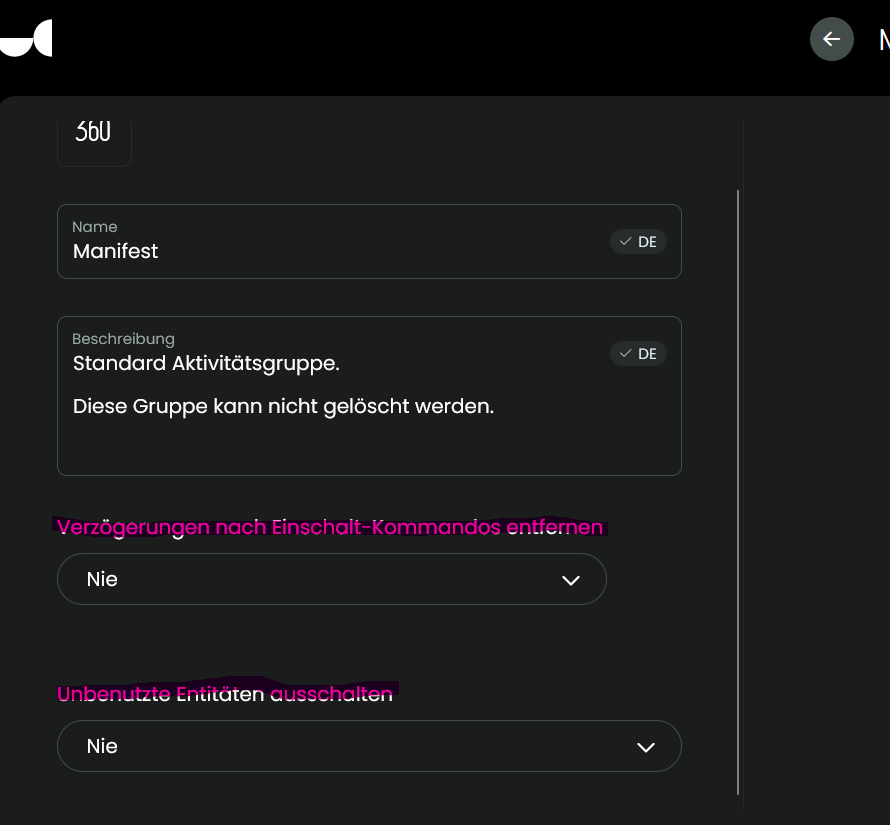The image size is (890, 825).
Task: Click the vertical scrollbar of the form
Action: (738, 490)
